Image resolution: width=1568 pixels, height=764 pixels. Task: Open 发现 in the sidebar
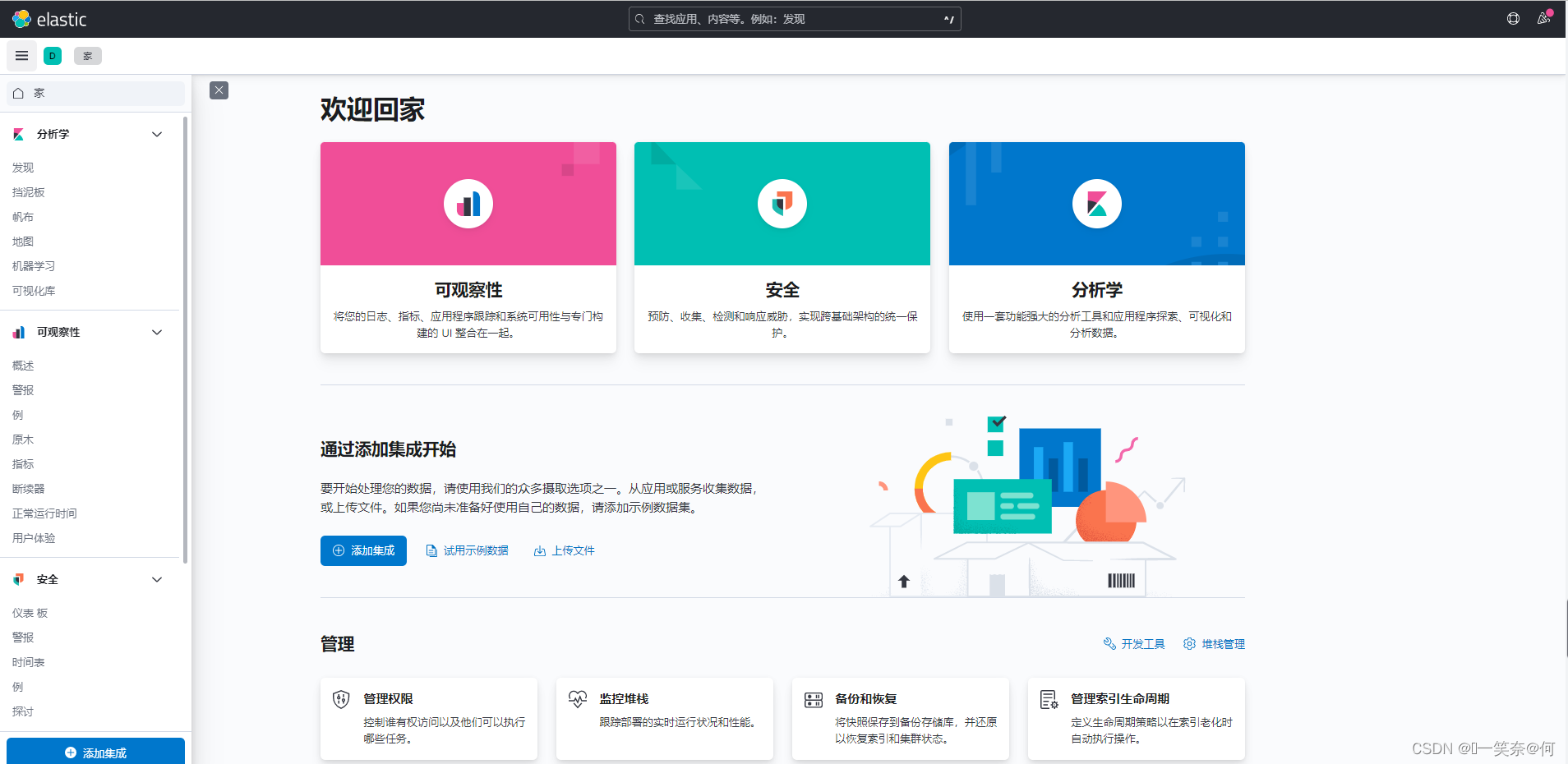coord(23,168)
